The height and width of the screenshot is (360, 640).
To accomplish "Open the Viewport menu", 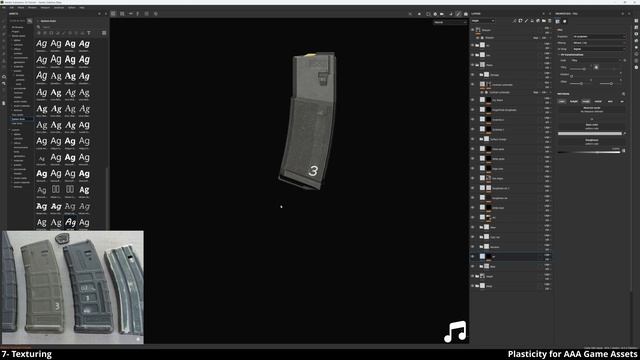I will click(x=45, y=7).
